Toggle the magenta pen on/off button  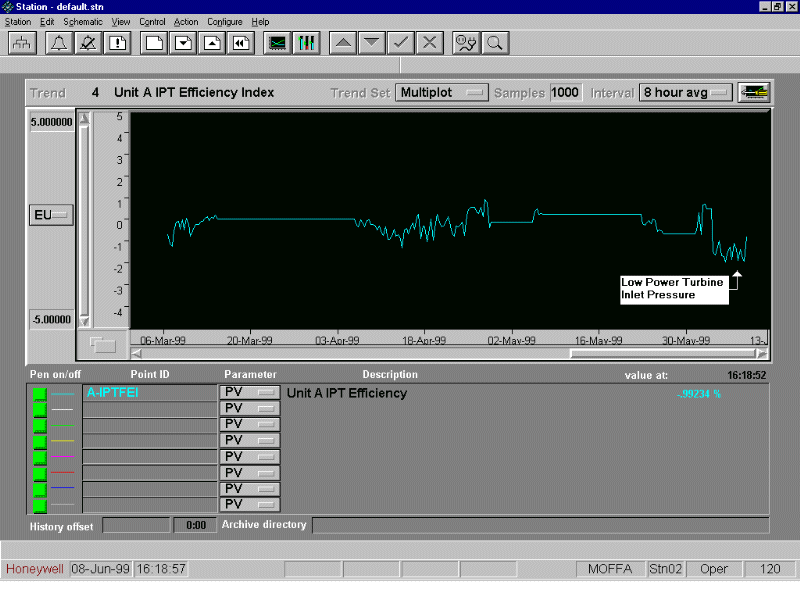coord(40,457)
